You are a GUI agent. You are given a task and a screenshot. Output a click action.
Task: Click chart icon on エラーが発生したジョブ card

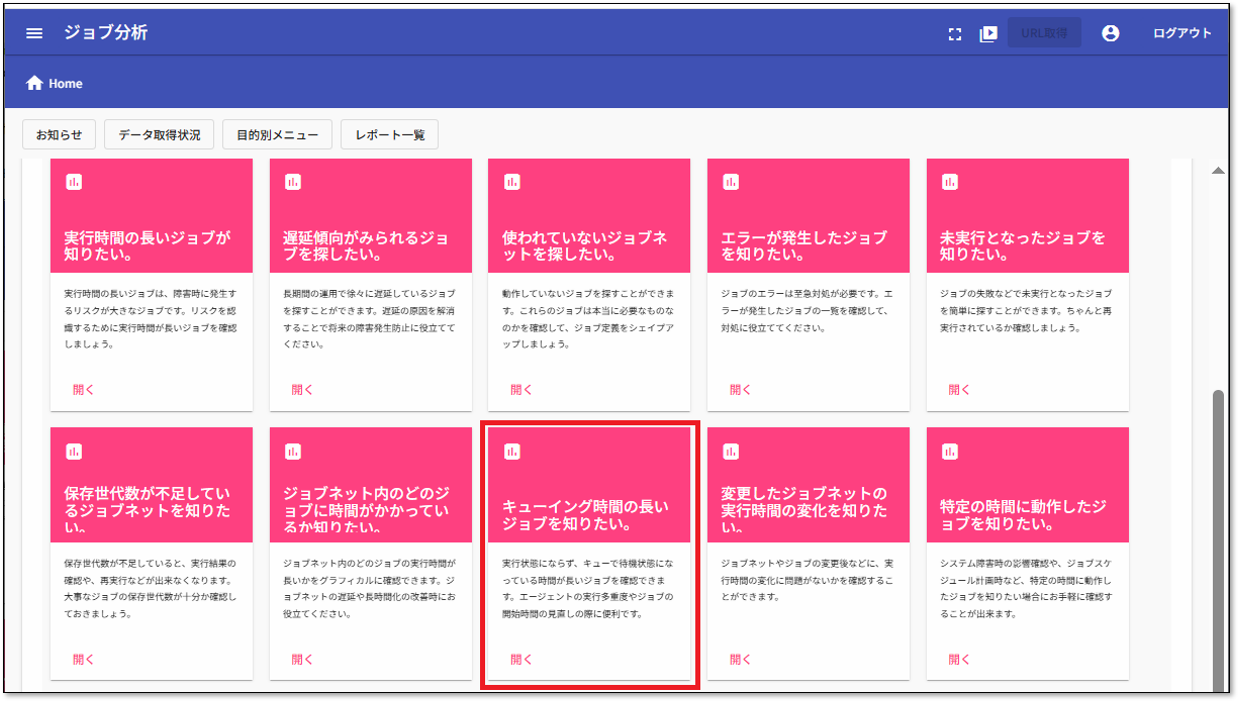point(731,182)
